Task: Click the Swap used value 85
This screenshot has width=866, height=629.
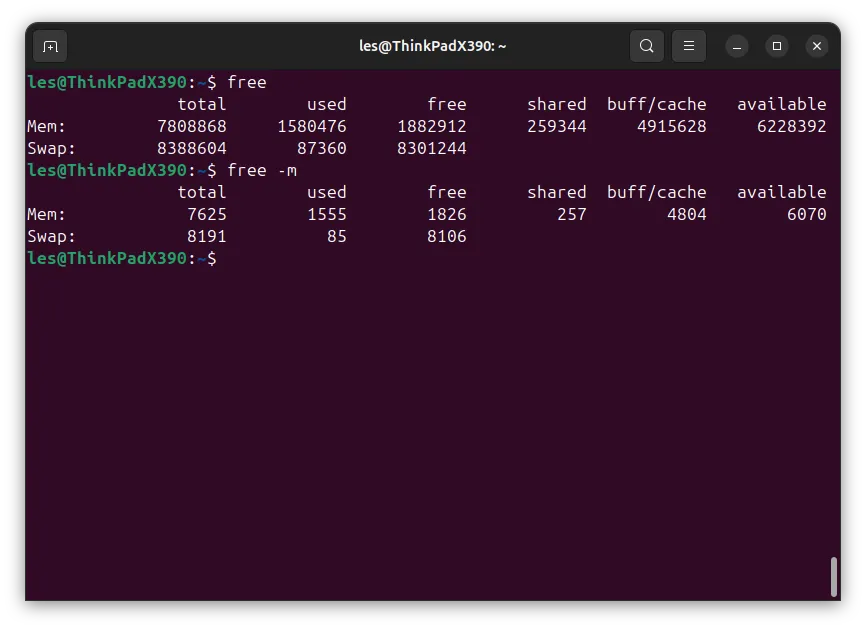Action: point(336,236)
